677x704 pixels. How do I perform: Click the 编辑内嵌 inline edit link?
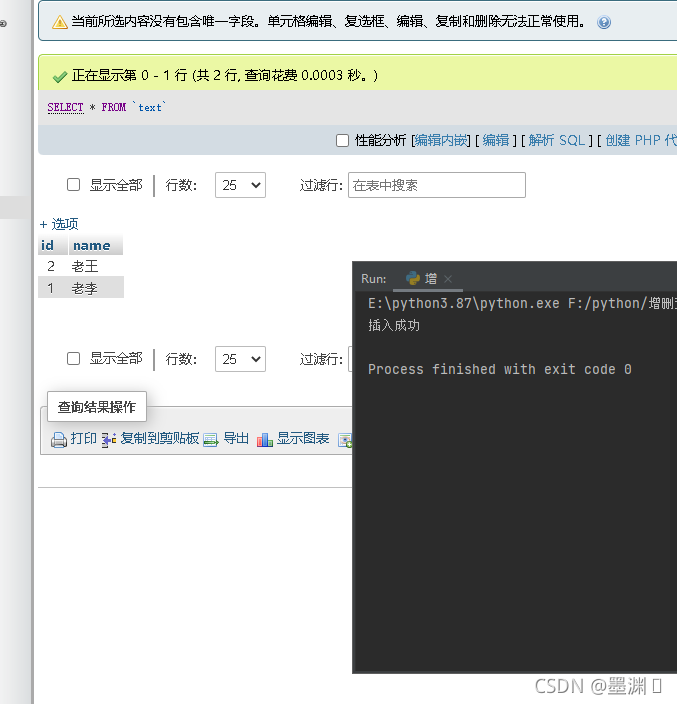tap(441, 140)
